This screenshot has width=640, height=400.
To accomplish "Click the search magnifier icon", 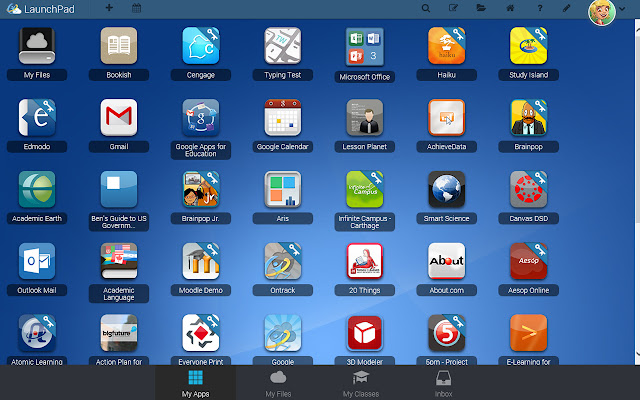I will click(x=426, y=8).
